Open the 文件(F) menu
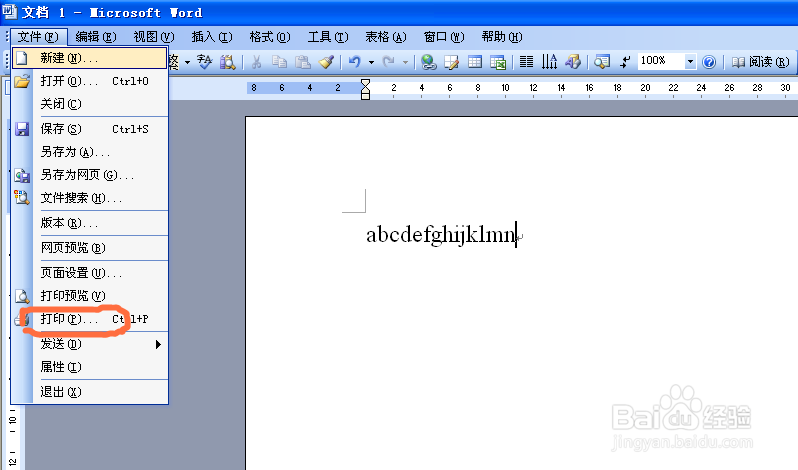The image size is (798, 470). [38, 37]
